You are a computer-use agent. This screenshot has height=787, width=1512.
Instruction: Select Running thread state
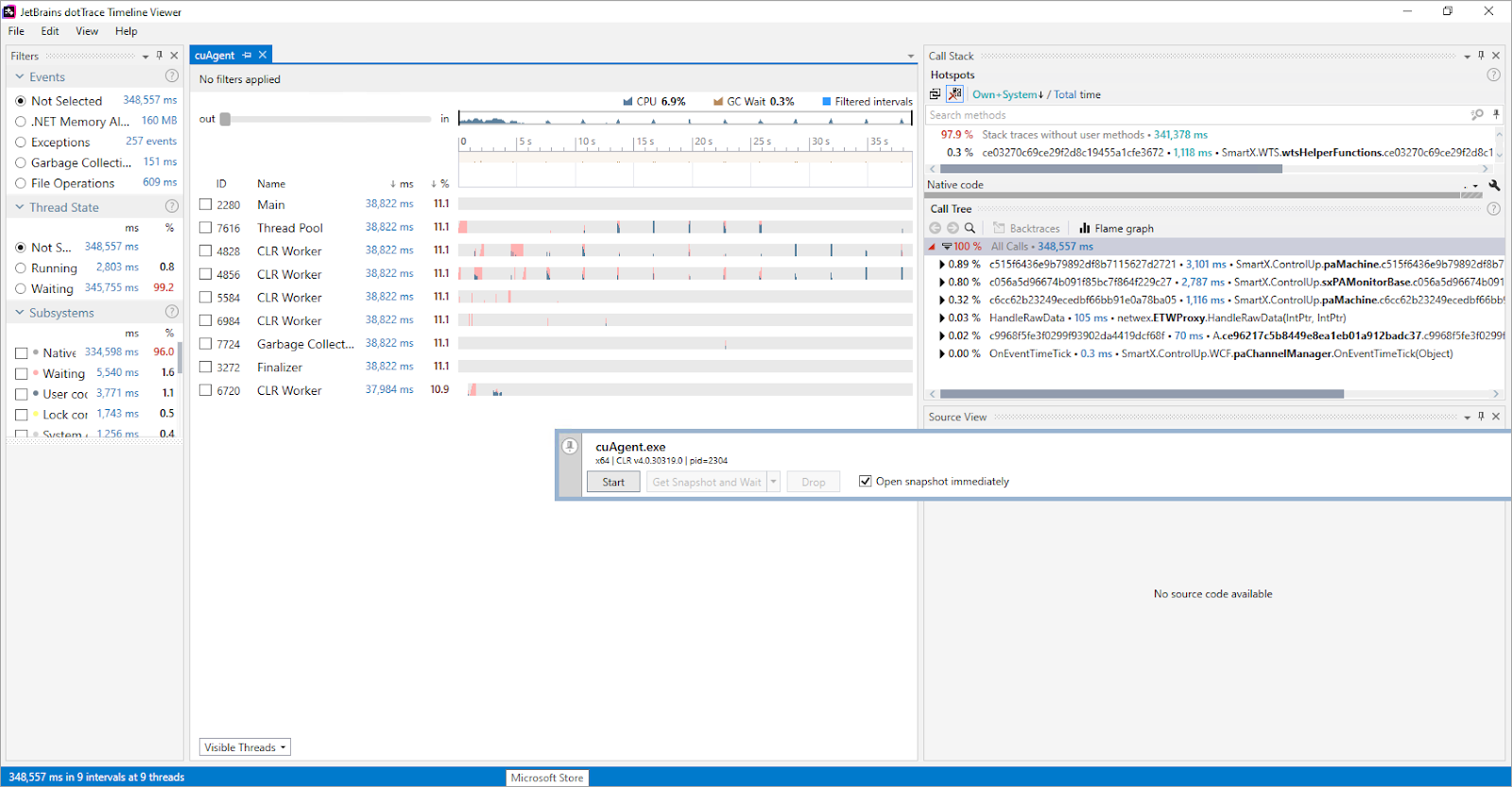pos(21,268)
